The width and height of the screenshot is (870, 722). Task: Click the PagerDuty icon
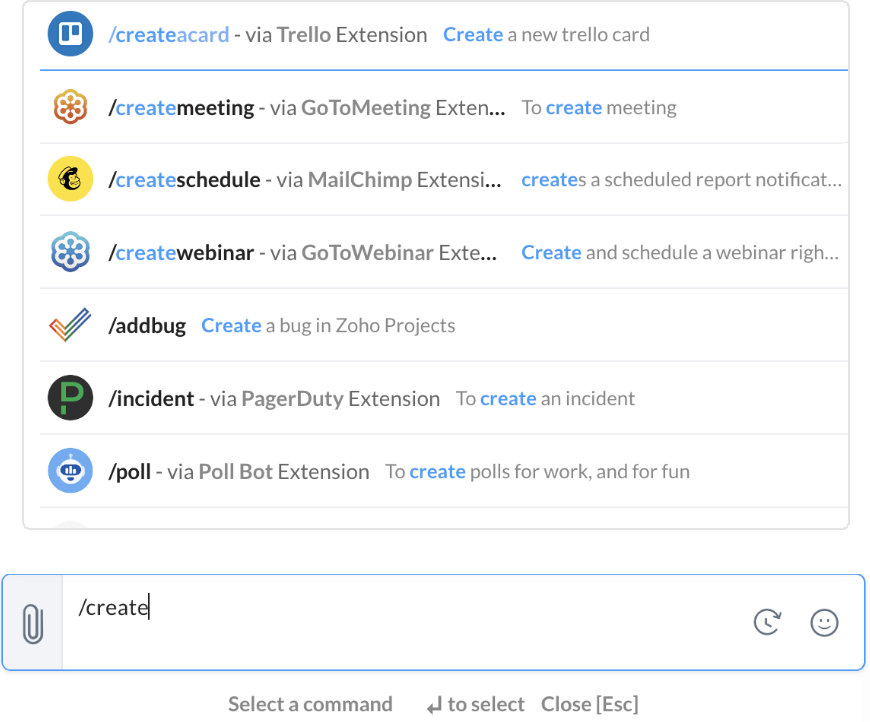[70, 399]
